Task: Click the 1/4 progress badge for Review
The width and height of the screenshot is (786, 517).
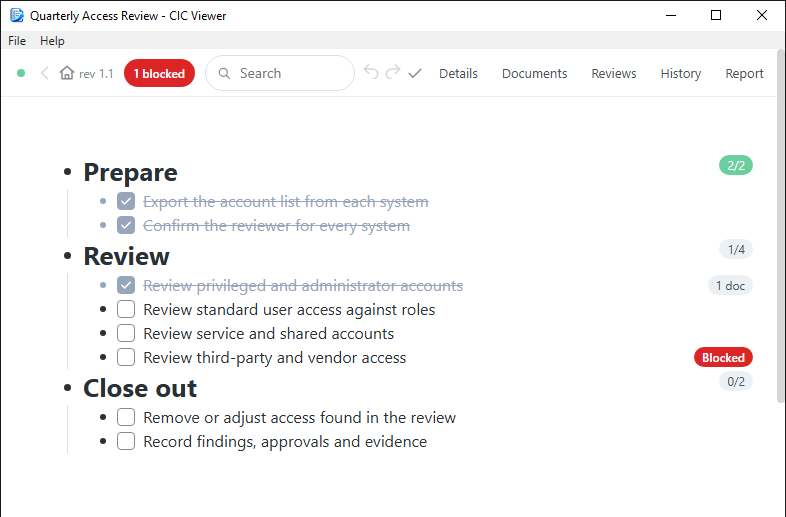Action: tap(736, 249)
